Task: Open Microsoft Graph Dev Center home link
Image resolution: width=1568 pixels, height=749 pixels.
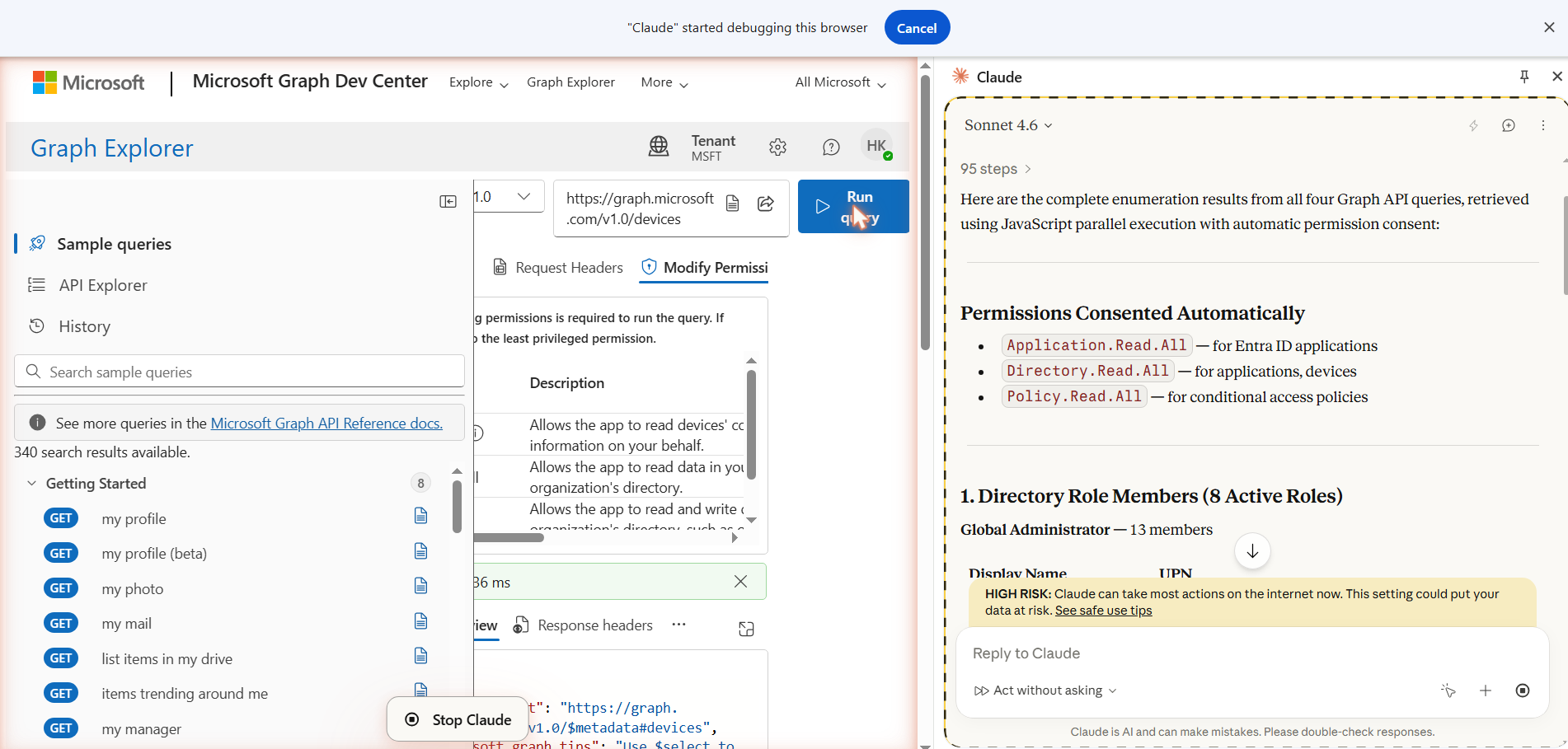Action: (310, 81)
